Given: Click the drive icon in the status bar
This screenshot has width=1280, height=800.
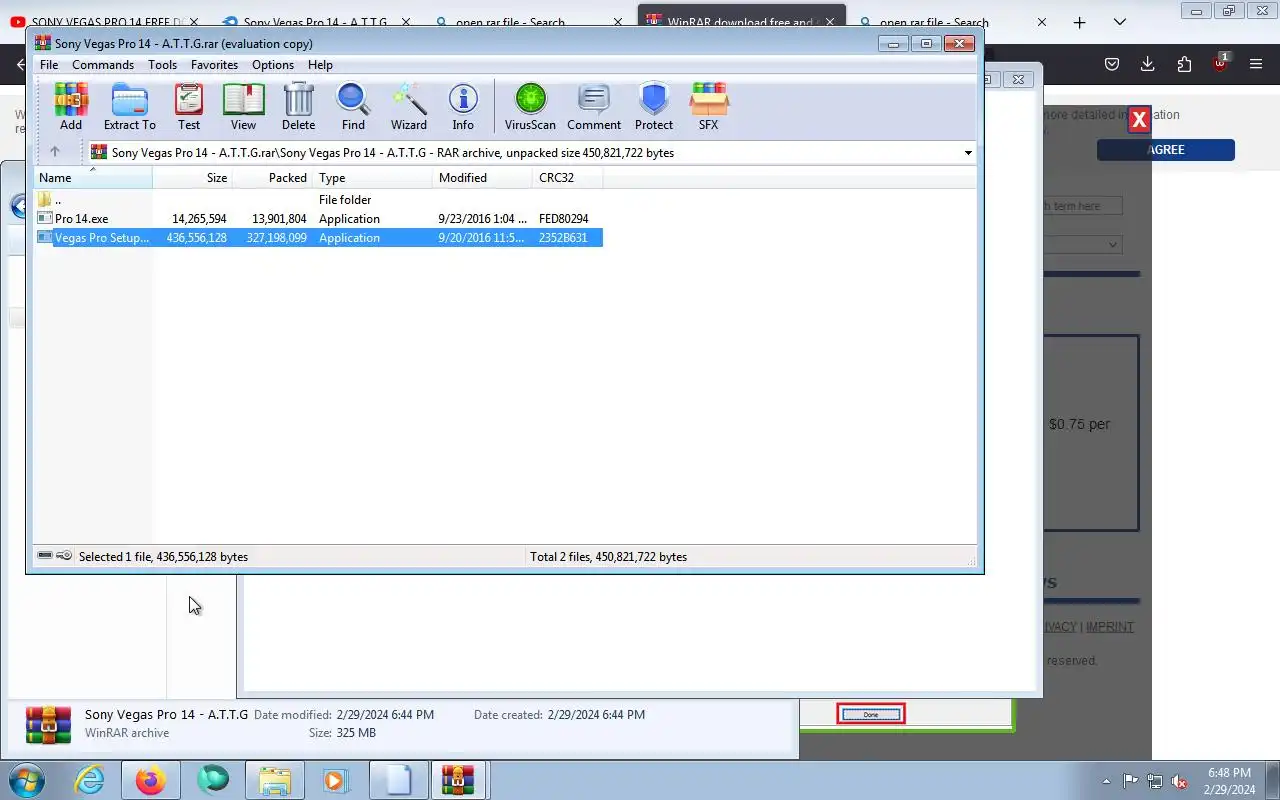Looking at the screenshot, I should (x=45, y=556).
